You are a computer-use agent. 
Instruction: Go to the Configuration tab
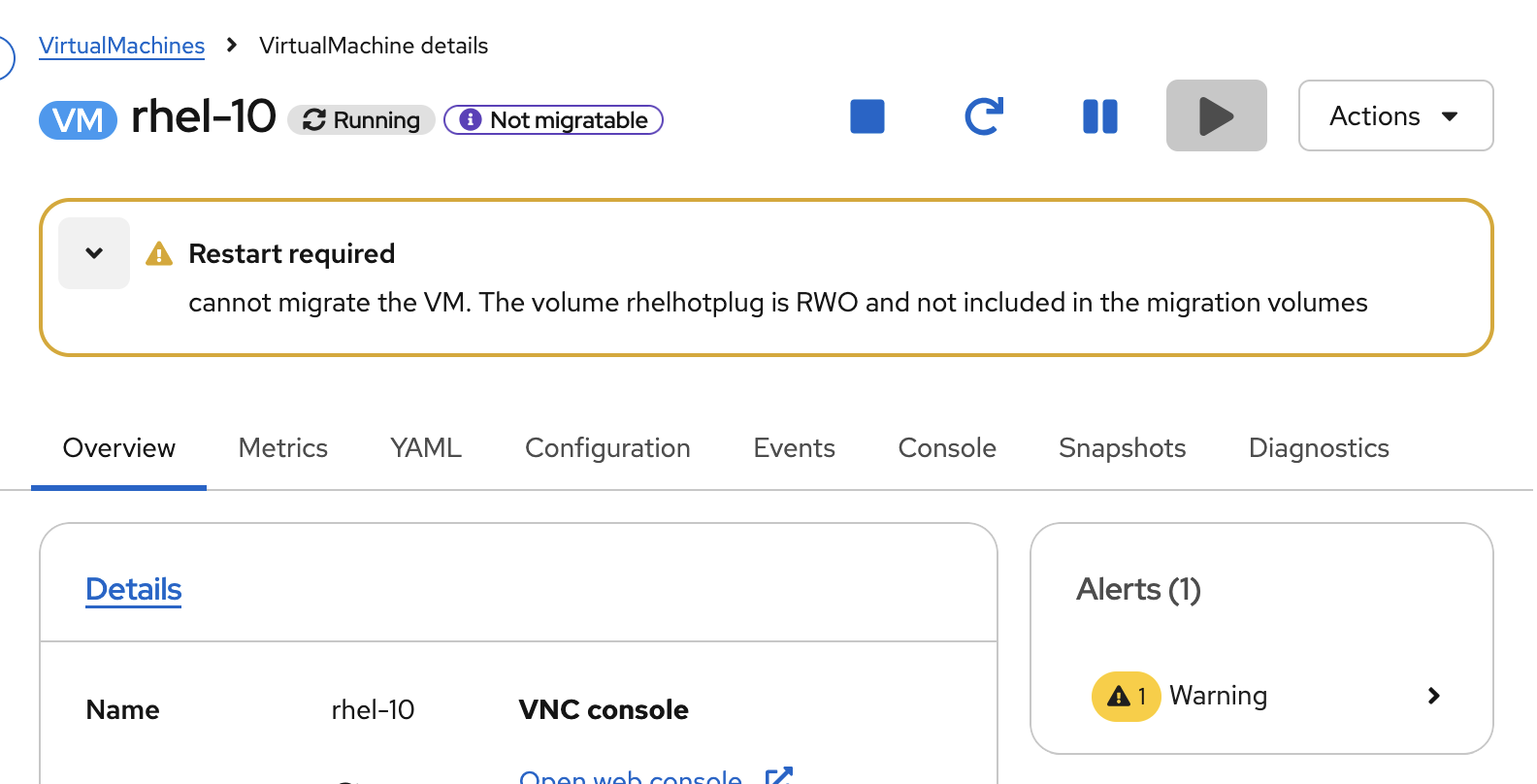(607, 448)
